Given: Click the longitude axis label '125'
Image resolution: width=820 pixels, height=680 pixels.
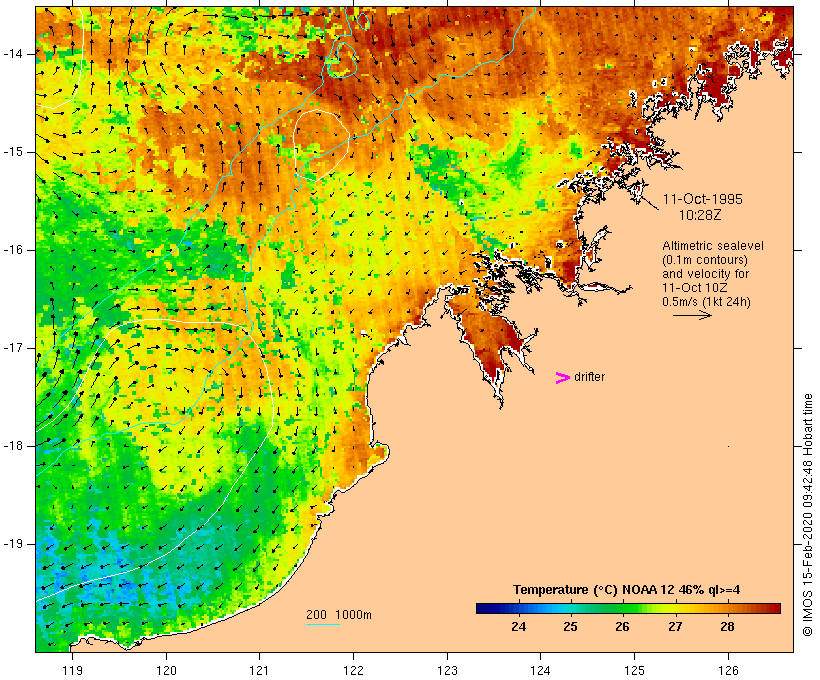Looking at the screenshot, I should tap(634, 670).
